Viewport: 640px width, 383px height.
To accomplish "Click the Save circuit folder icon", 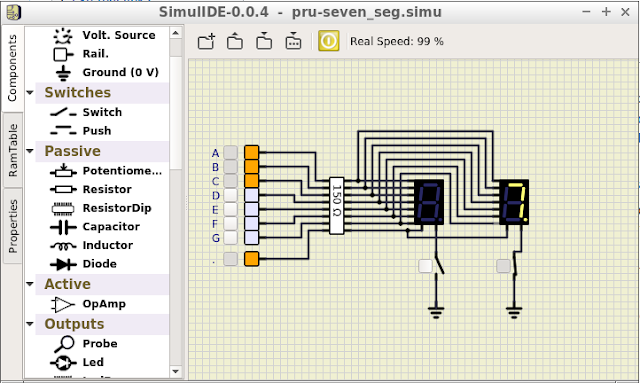I will coord(264,41).
